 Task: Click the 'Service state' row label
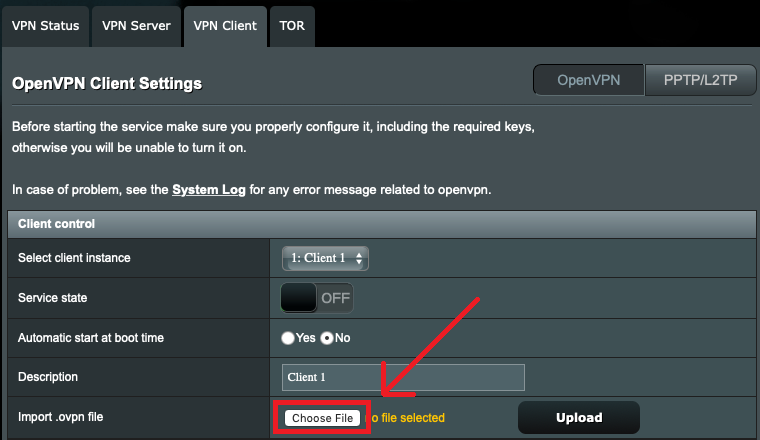[x=52, y=298]
